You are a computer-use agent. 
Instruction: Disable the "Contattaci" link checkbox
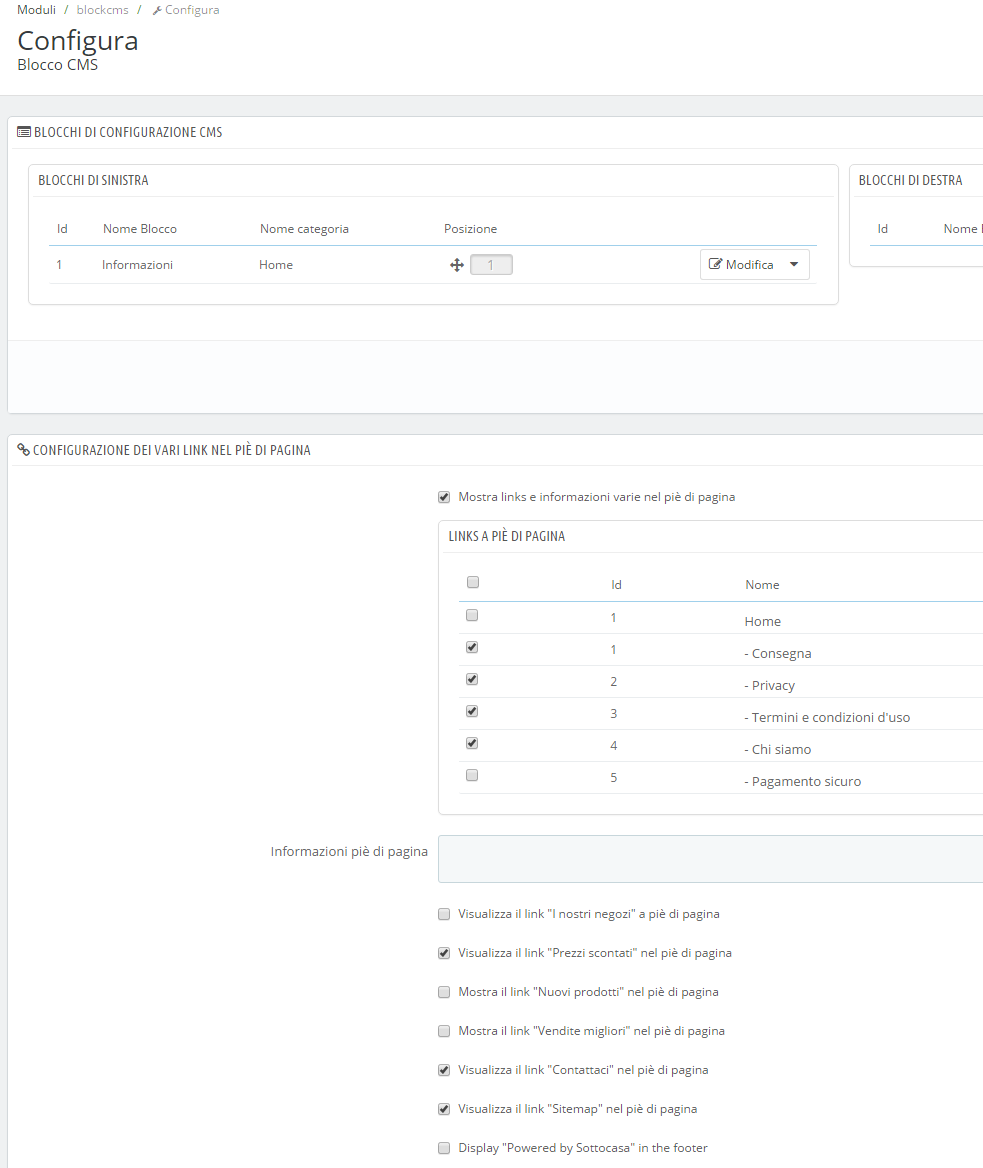click(444, 1070)
